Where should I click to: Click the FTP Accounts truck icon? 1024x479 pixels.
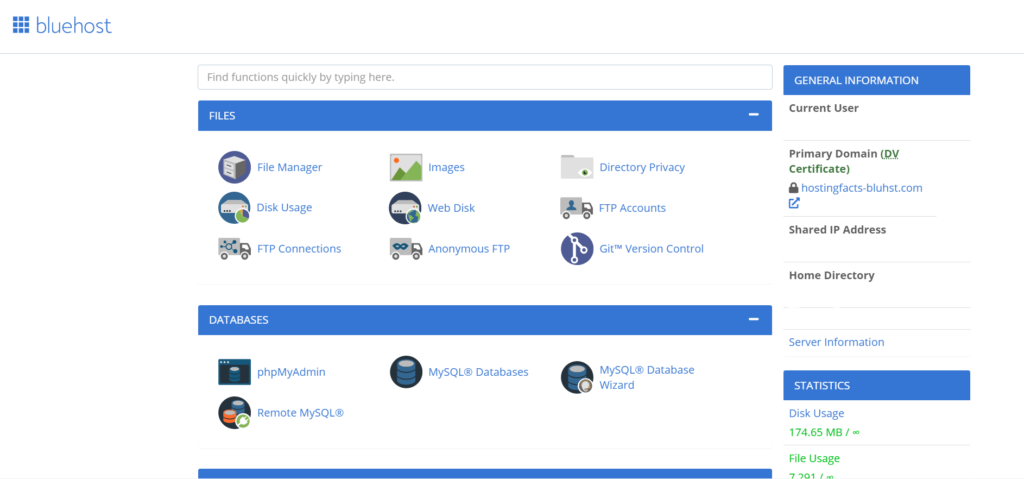[x=577, y=208]
